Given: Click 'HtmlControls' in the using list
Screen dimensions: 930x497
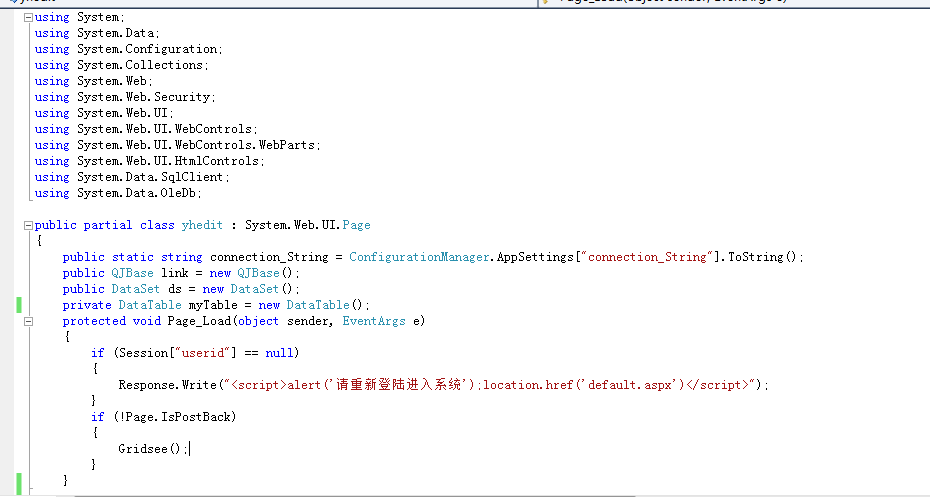Looking at the screenshot, I should [x=217, y=161].
